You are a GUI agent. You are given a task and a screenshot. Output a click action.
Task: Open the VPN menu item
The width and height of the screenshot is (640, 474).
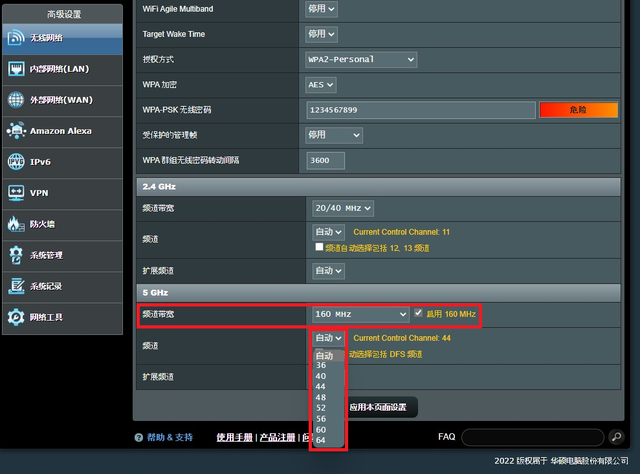pyautogui.click(x=62, y=194)
